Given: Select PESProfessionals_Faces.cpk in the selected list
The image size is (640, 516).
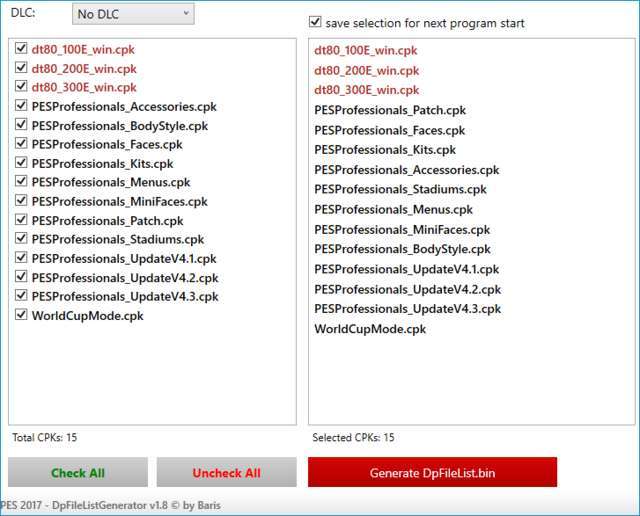Looking at the screenshot, I should point(389,130).
